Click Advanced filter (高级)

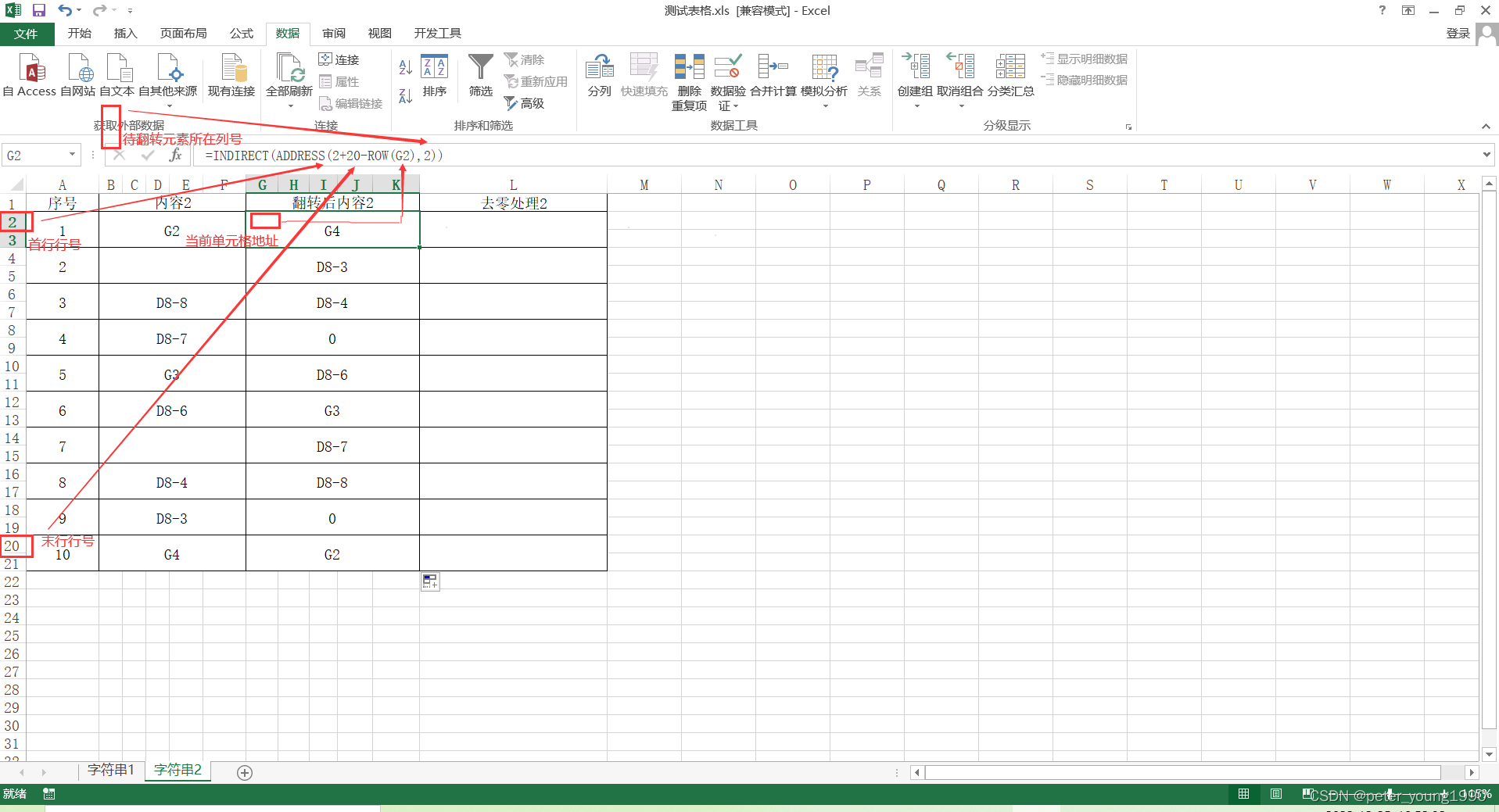524,103
